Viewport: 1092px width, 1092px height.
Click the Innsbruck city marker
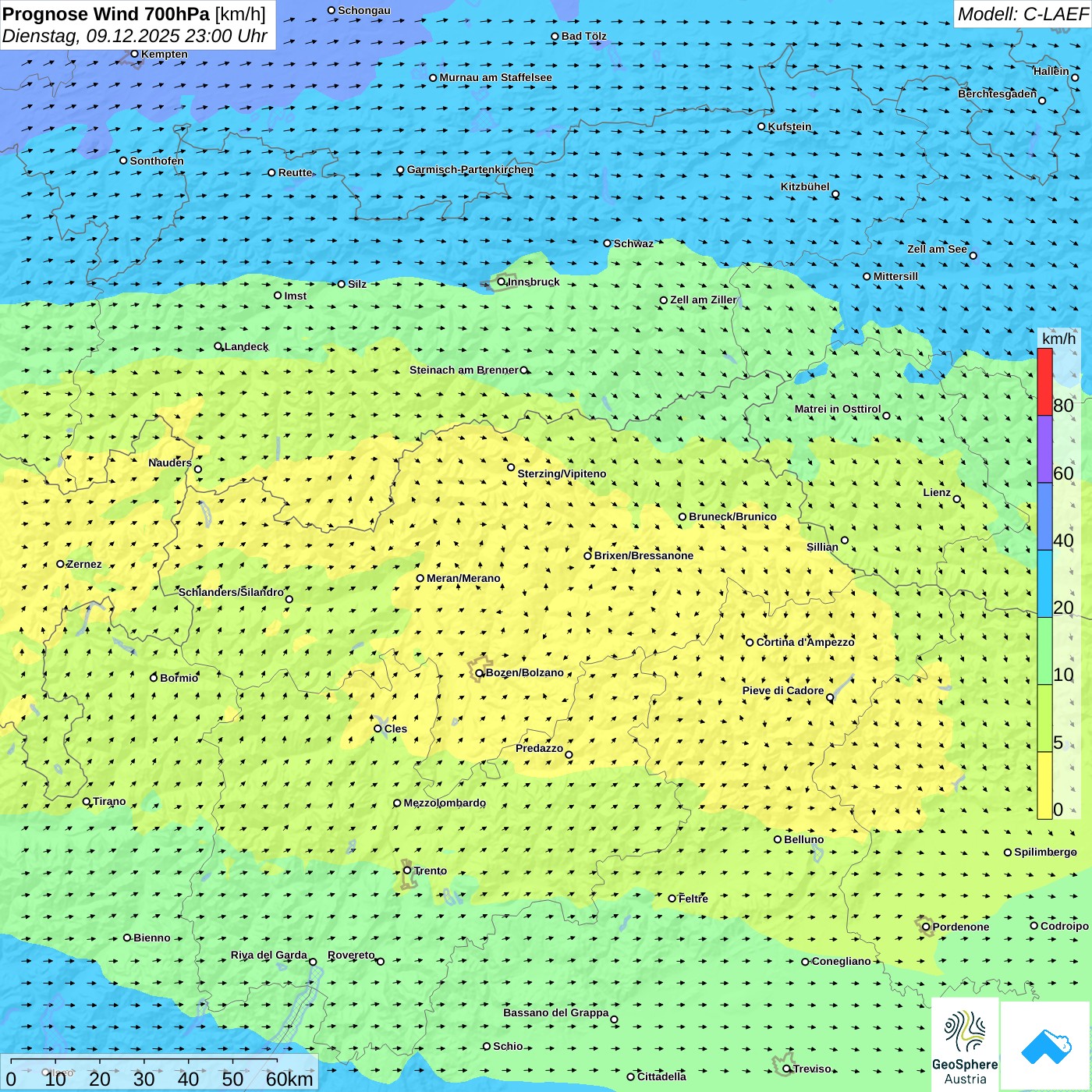(x=502, y=282)
